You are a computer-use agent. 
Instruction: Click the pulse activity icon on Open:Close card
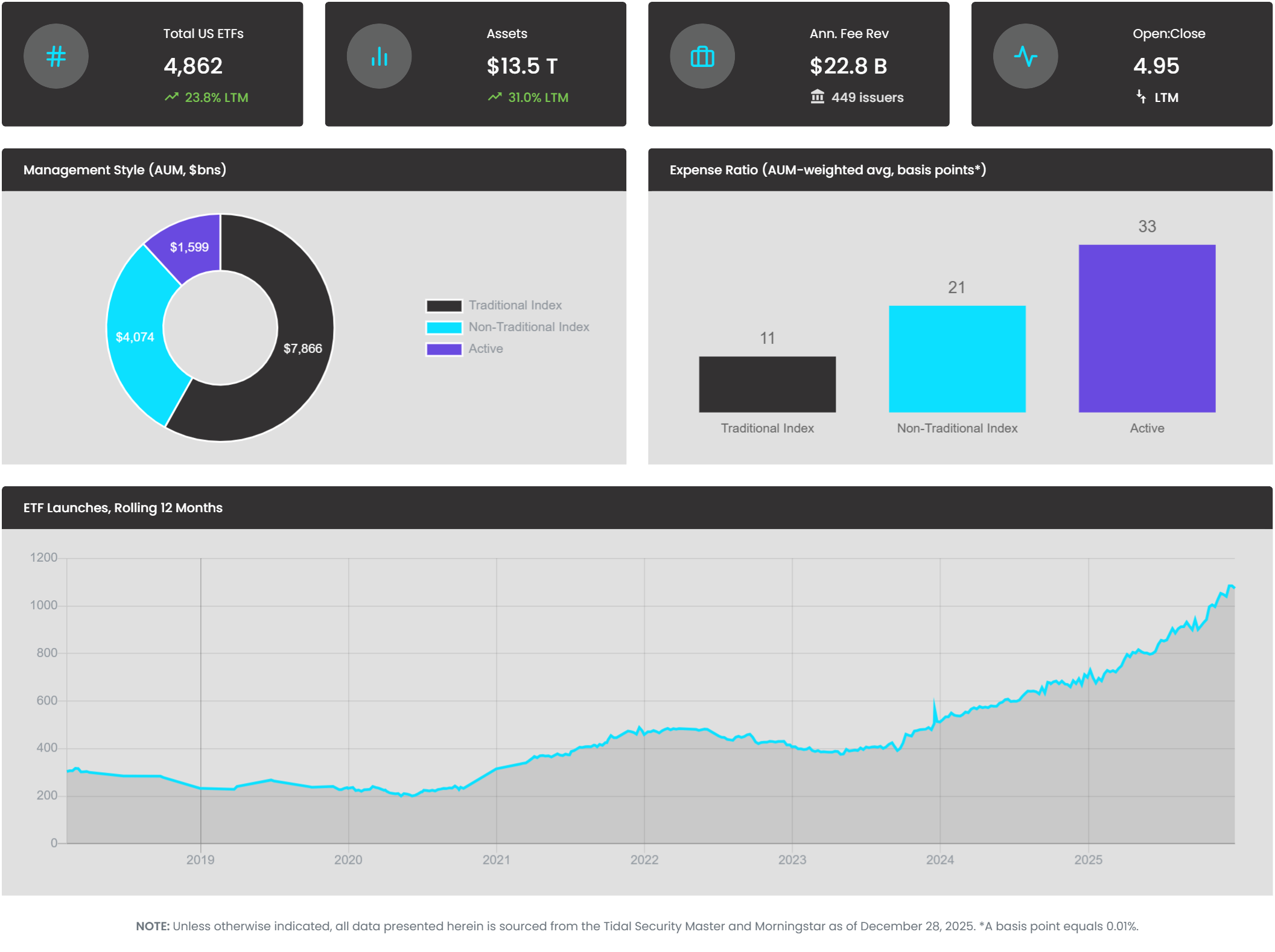[1025, 57]
